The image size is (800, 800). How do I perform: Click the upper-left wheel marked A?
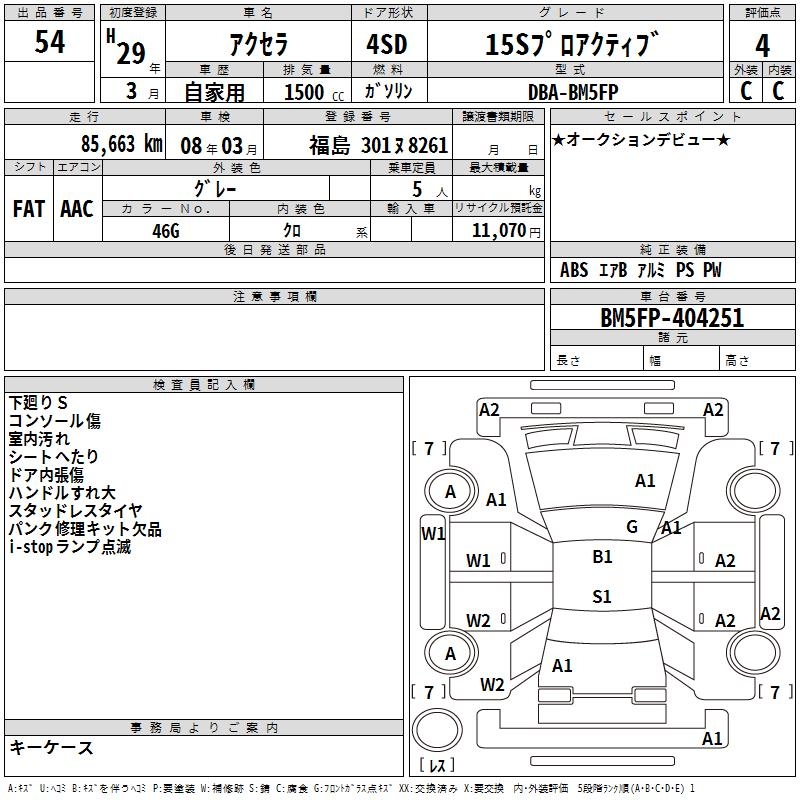[x=450, y=491]
